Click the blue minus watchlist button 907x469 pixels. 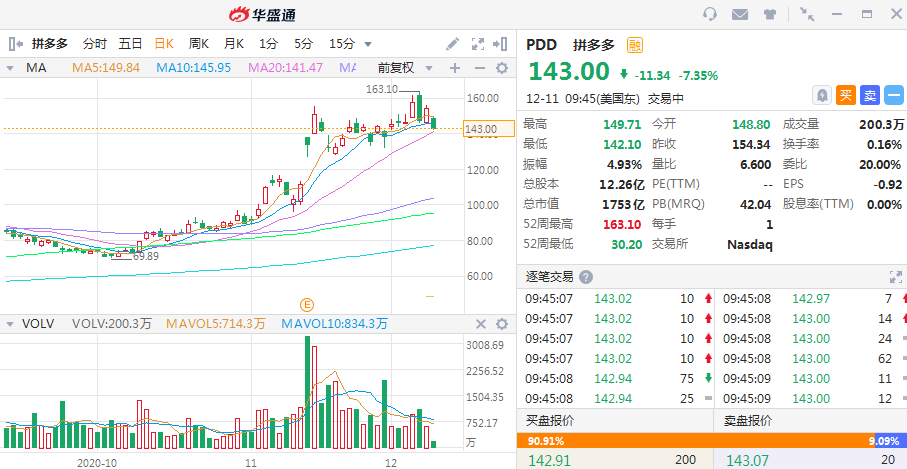point(894,95)
